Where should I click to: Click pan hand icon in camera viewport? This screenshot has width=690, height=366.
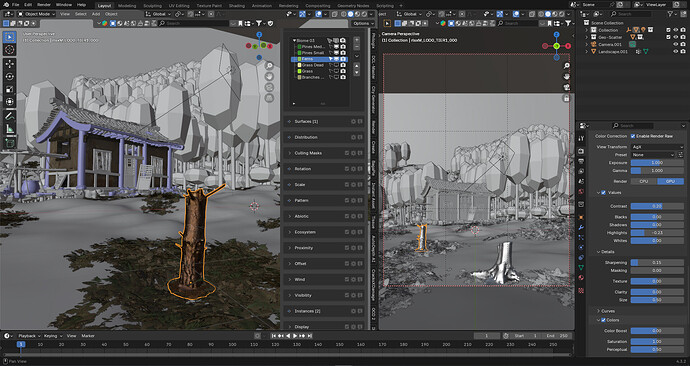[566, 77]
